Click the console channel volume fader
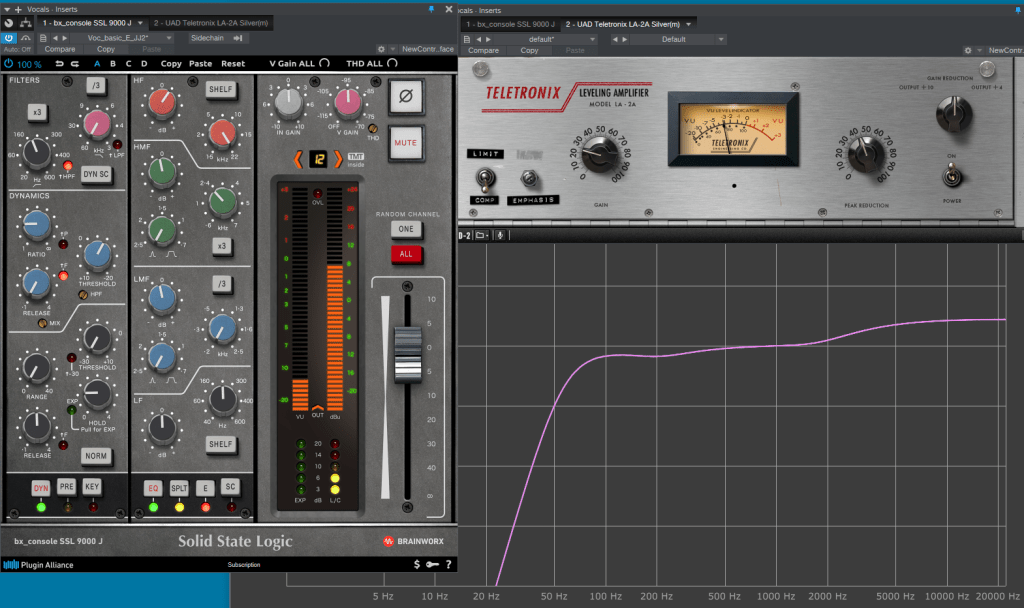The height and width of the screenshot is (608, 1024). (x=406, y=352)
